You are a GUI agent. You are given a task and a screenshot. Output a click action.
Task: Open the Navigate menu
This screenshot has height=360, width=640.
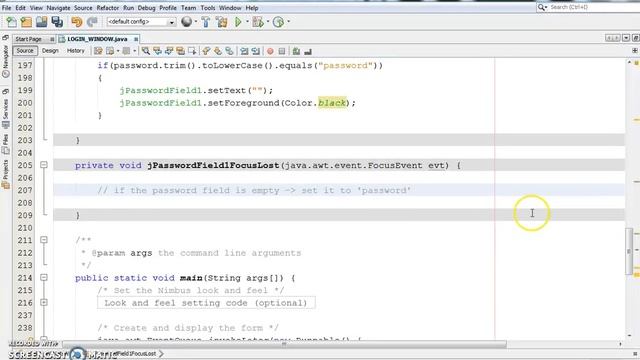click(58, 8)
